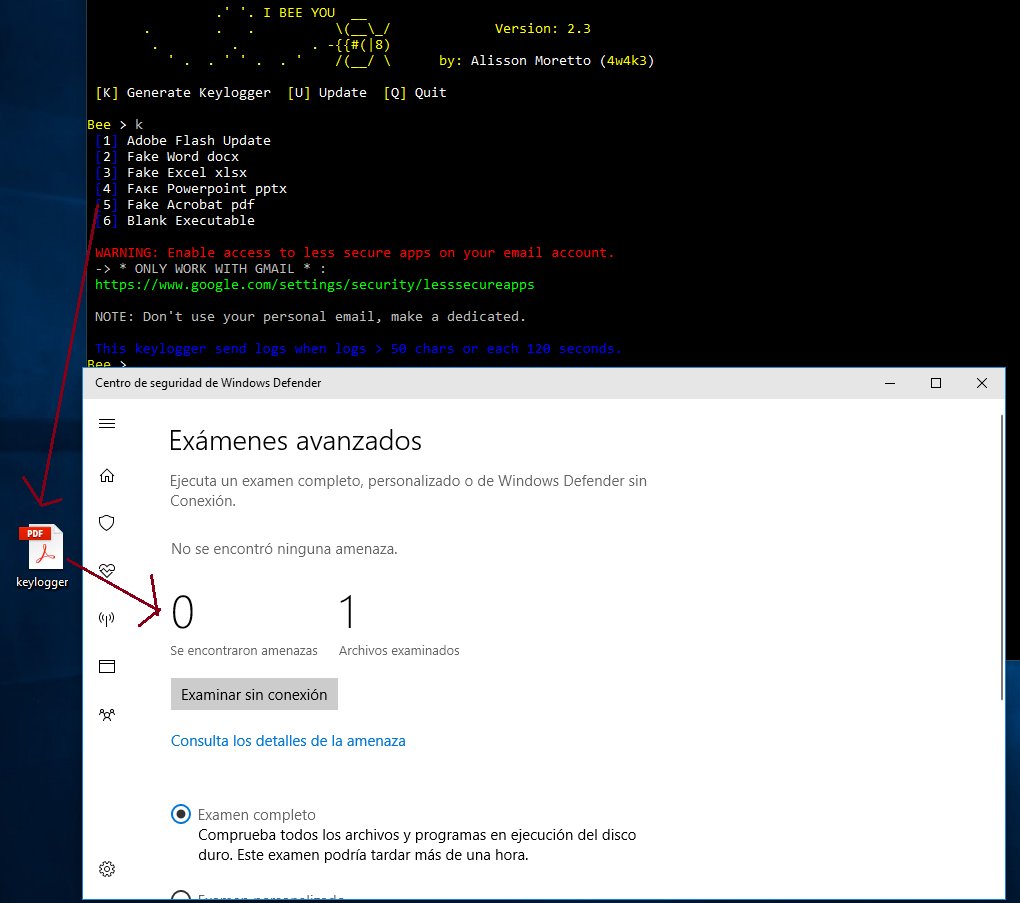
Task: Open Family options icon
Action: [x=107, y=714]
